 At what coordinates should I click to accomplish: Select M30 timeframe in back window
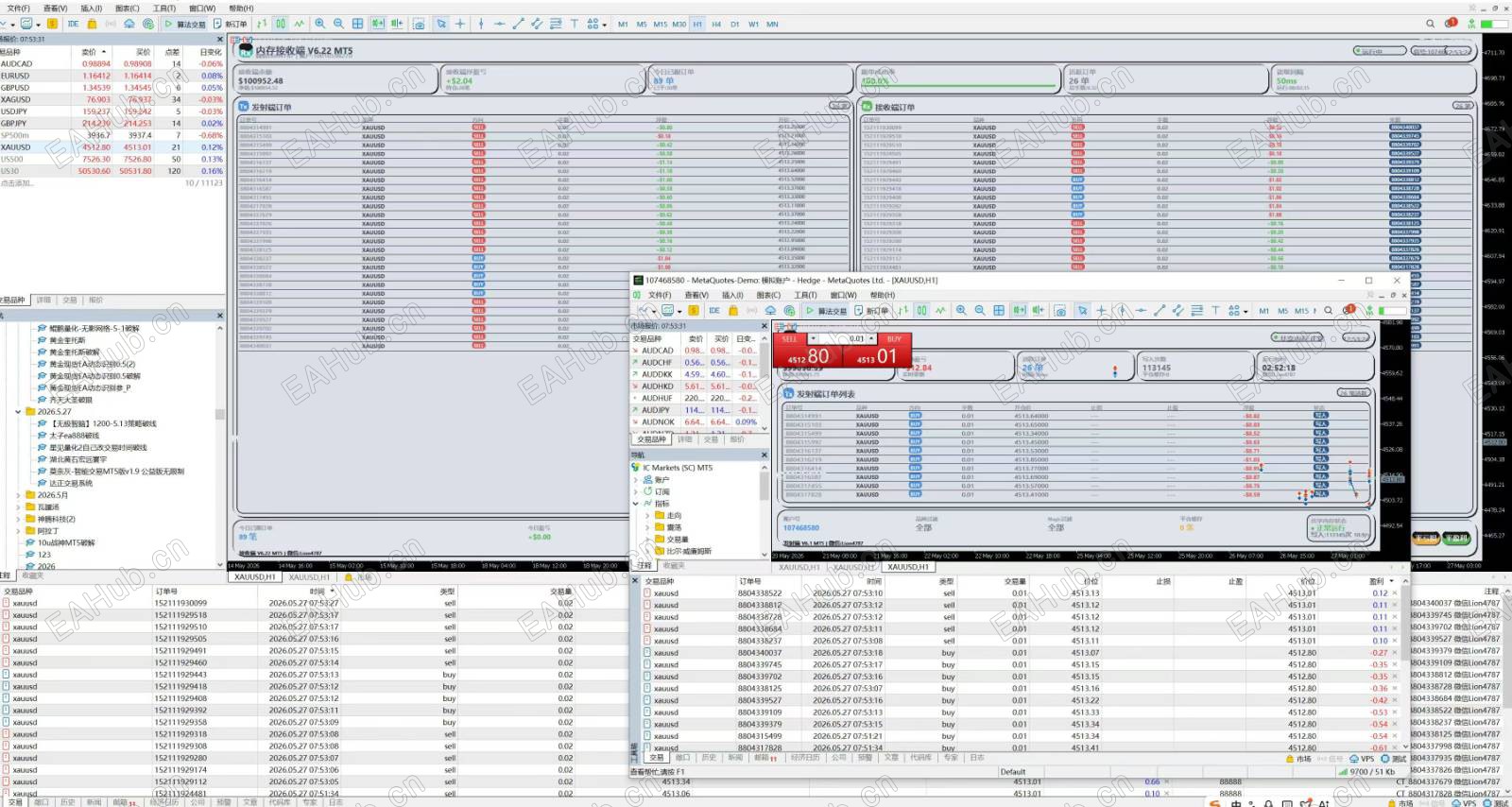(x=679, y=24)
